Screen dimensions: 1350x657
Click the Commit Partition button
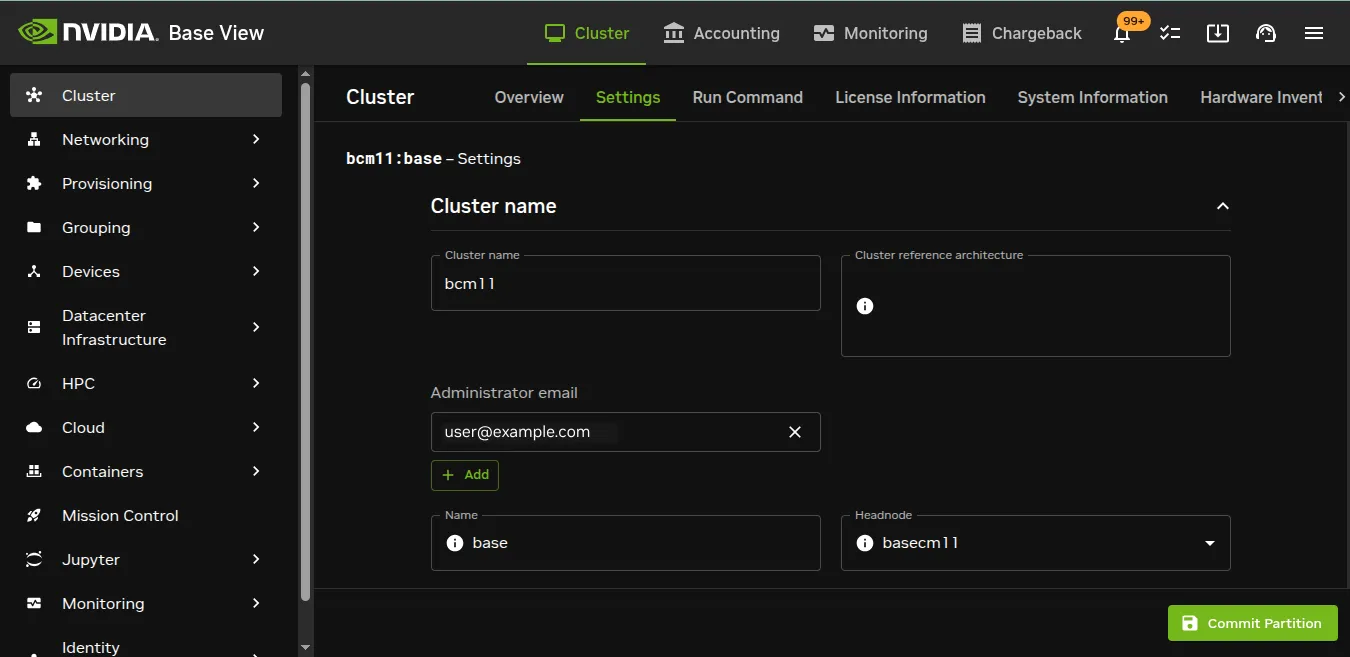[1252, 623]
